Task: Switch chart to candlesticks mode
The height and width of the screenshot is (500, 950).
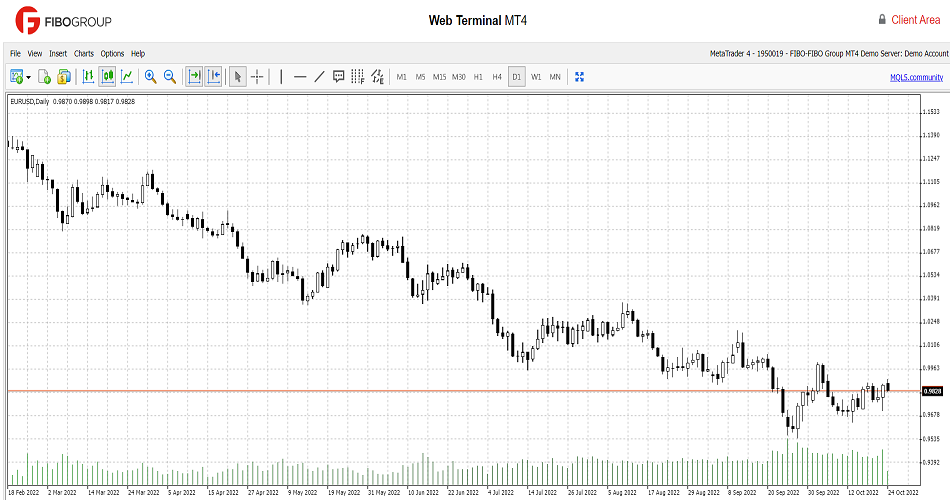Action: click(x=107, y=76)
